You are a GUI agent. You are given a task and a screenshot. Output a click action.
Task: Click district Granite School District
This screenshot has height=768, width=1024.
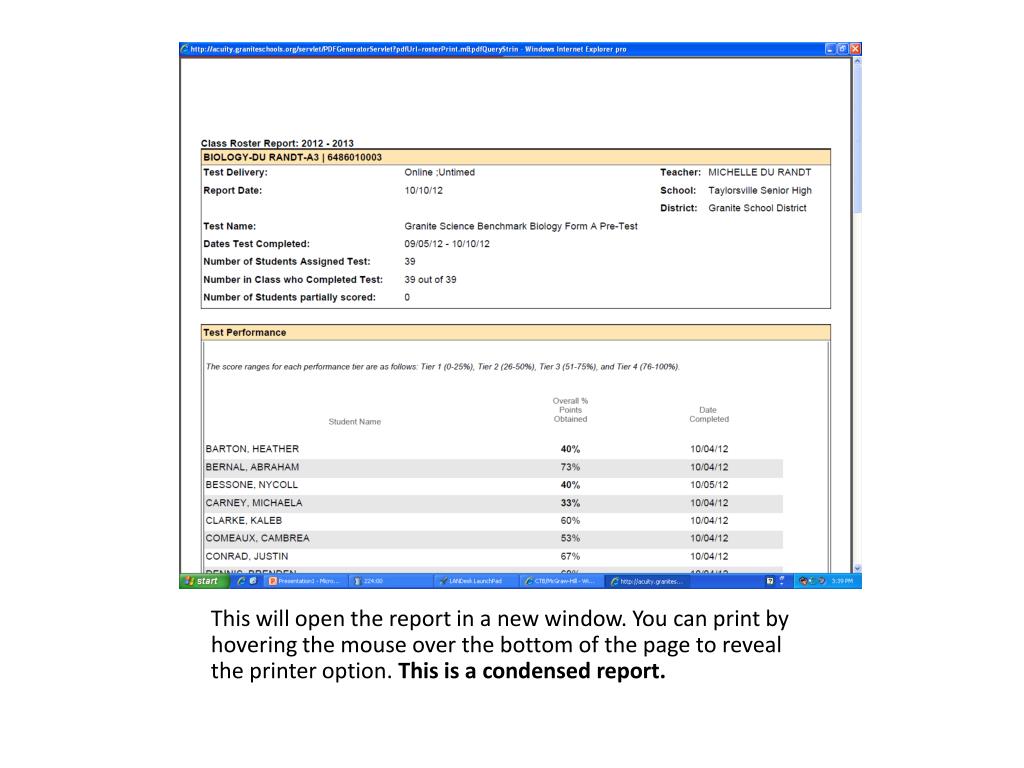pos(757,208)
